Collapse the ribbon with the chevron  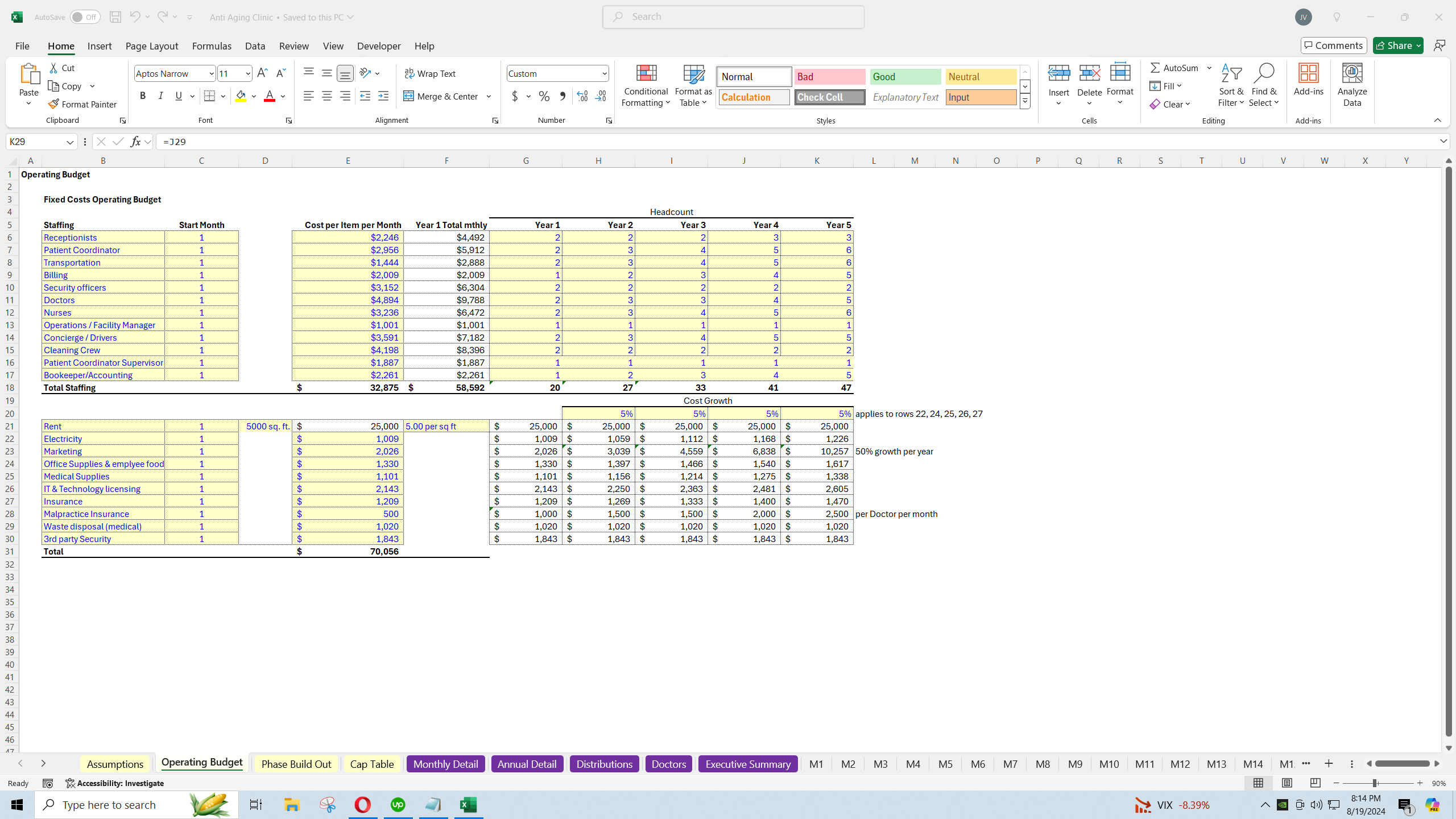1437,120
